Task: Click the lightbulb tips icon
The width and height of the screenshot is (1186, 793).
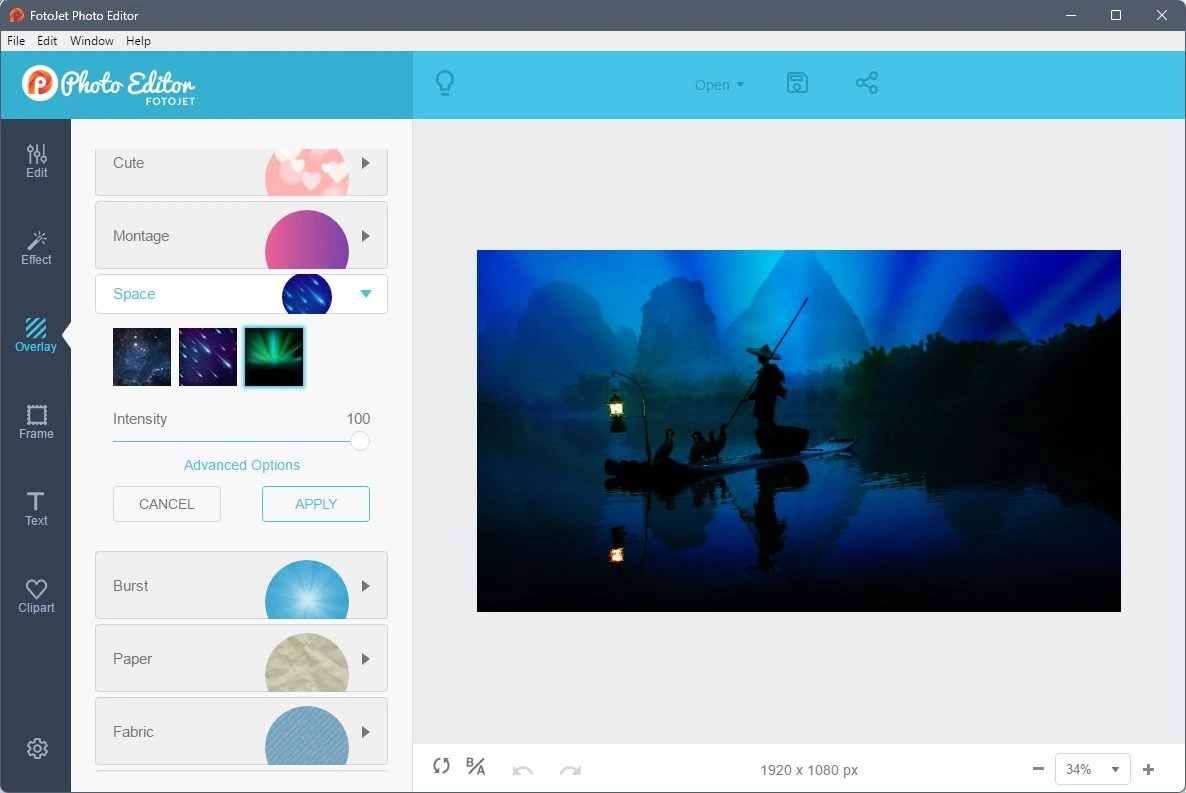Action: 445,83
